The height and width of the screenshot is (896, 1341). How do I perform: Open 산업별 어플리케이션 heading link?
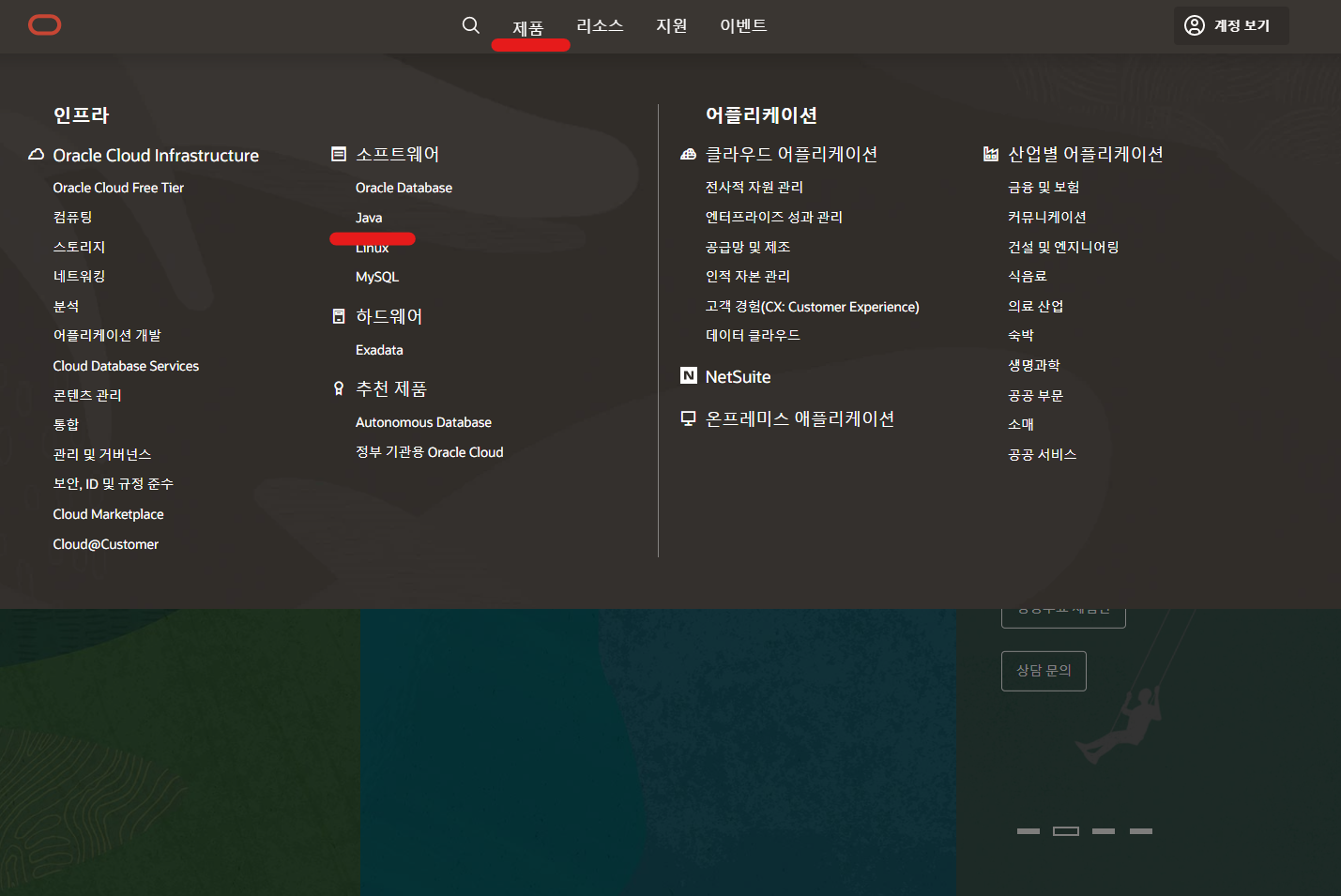tap(1086, 154)
